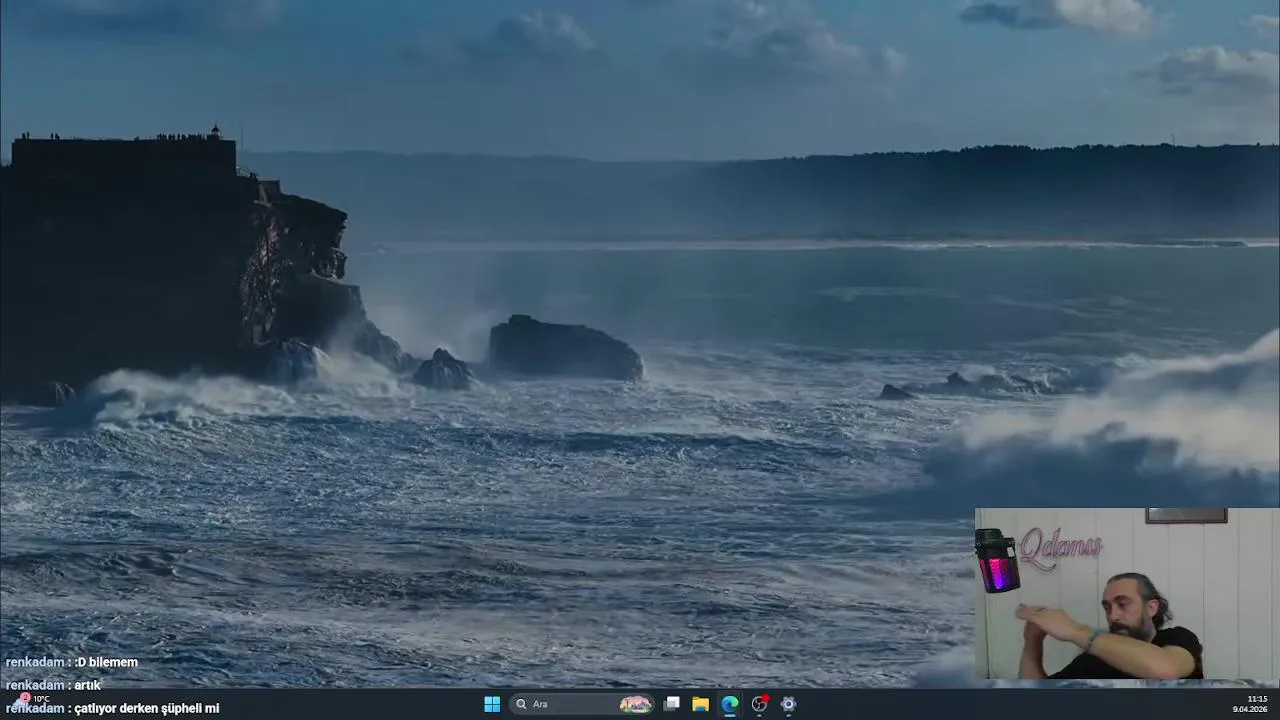This screenshot has width=1280, height=720.
Task: Open the Windows Start menu
Action: (492, 704)
